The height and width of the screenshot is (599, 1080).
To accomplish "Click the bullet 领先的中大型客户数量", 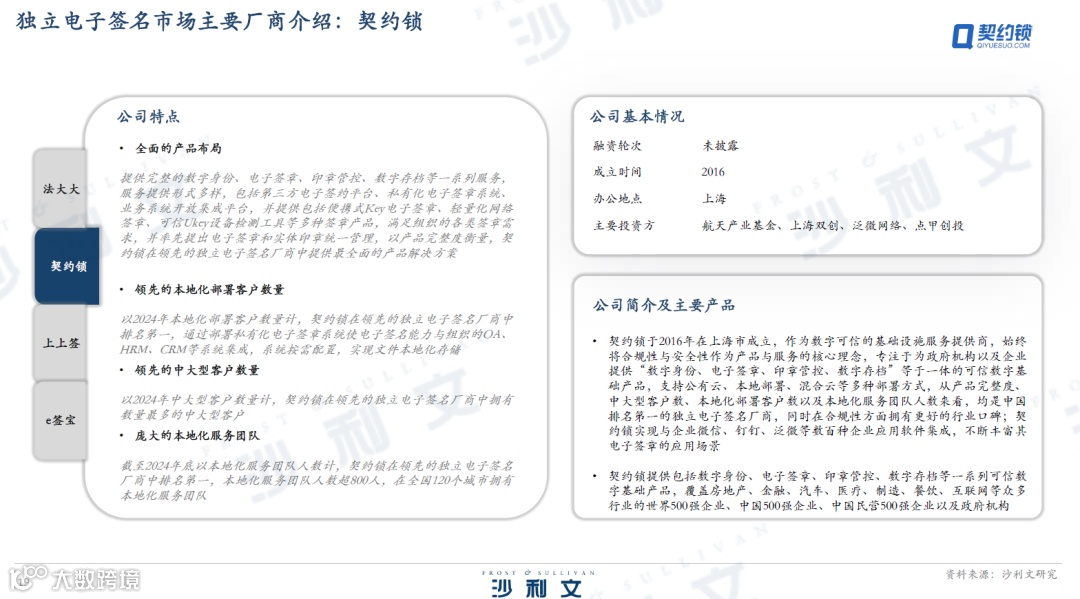I will tap(197, 370).
